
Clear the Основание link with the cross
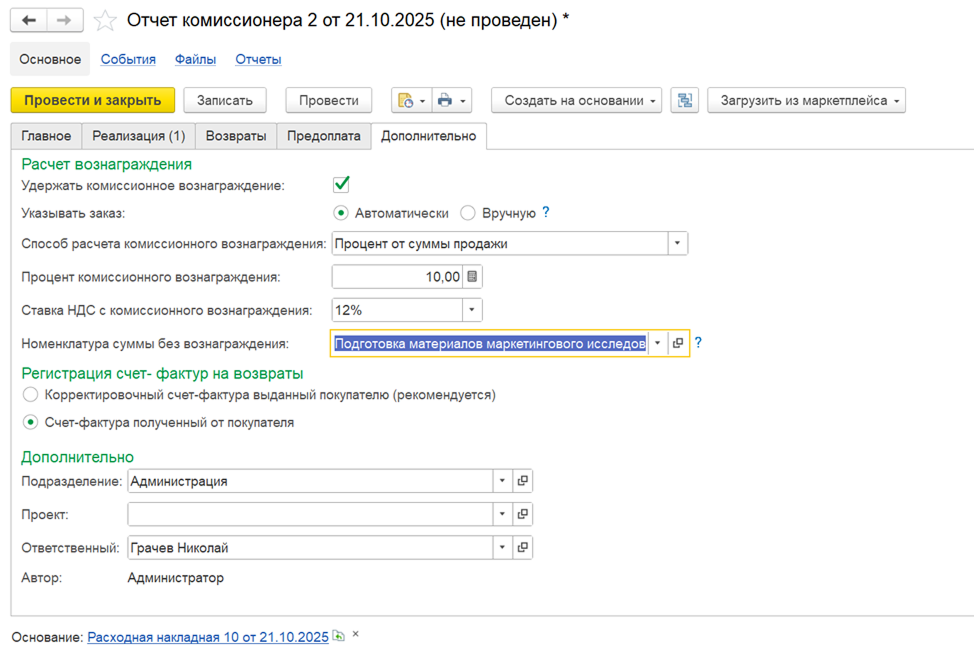click(x=355, y=634)
